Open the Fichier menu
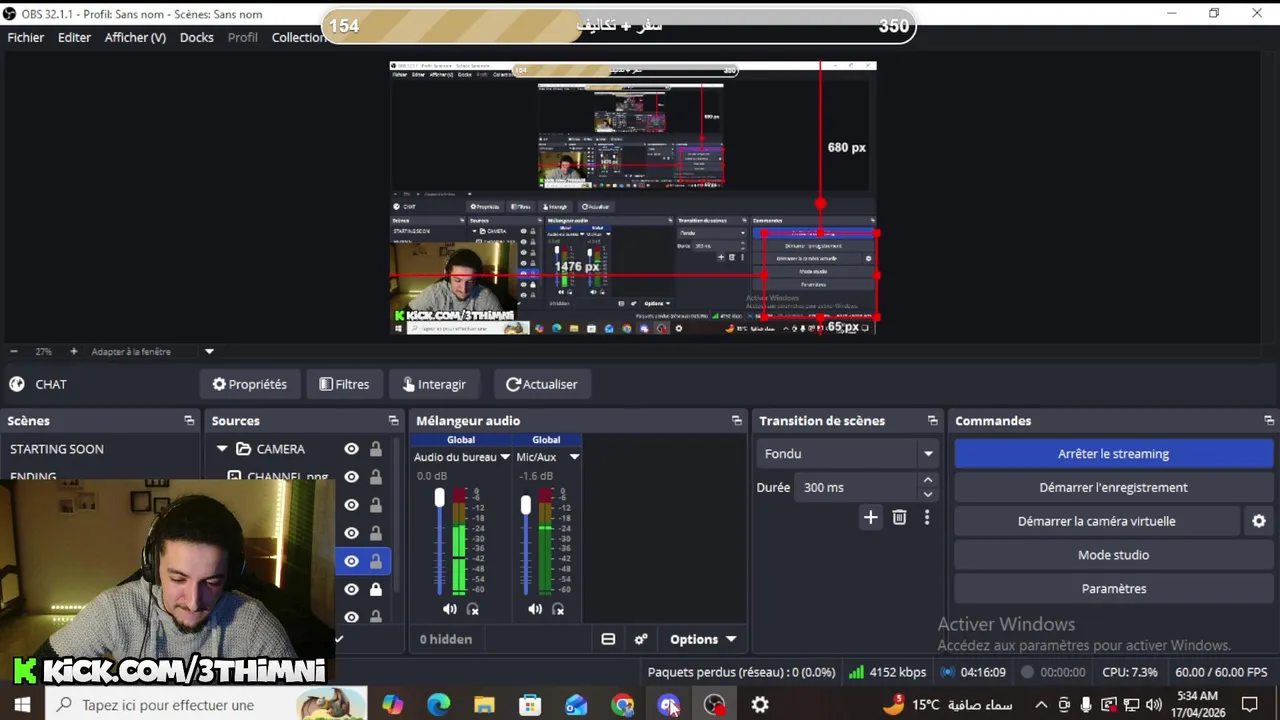 pyautogui.click(x=26, y=37)
